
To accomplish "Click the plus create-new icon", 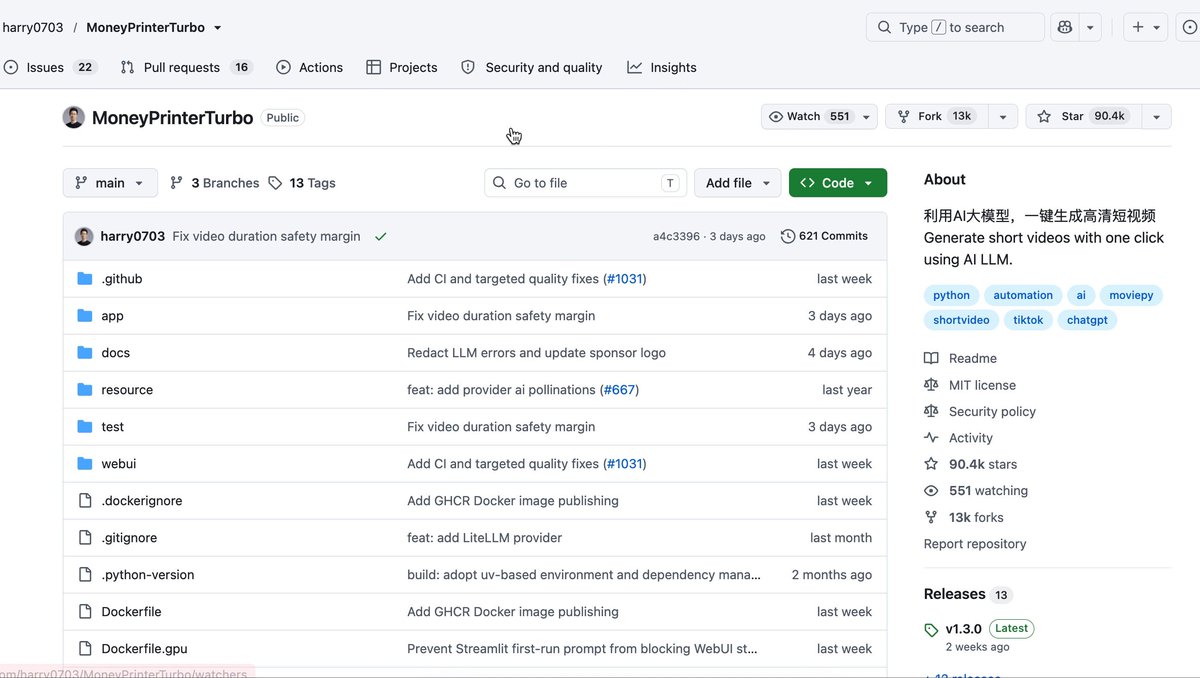I will 1138,27.
